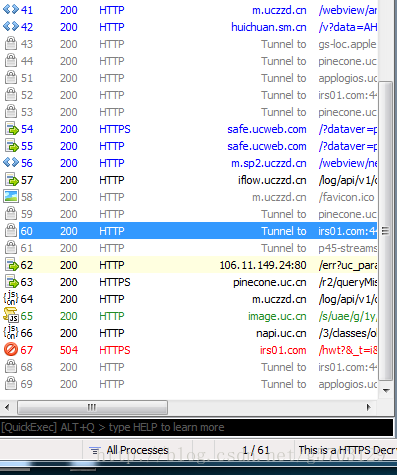Click the filter icon beside All Processes
397x475 pixels.
(95, 450)
